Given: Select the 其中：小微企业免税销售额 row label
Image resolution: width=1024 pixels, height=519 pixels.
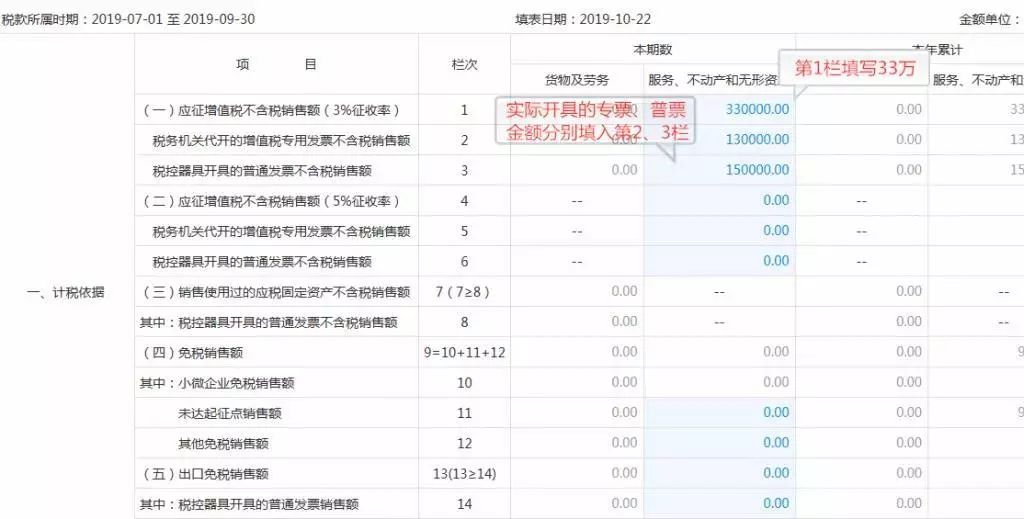Looking at the screenshot, I should click(217, 383).
